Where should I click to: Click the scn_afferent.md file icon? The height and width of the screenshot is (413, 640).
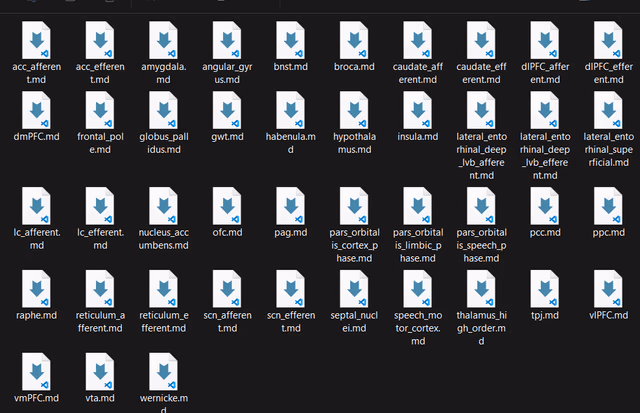pyautogui.click(x=227, y=289)
